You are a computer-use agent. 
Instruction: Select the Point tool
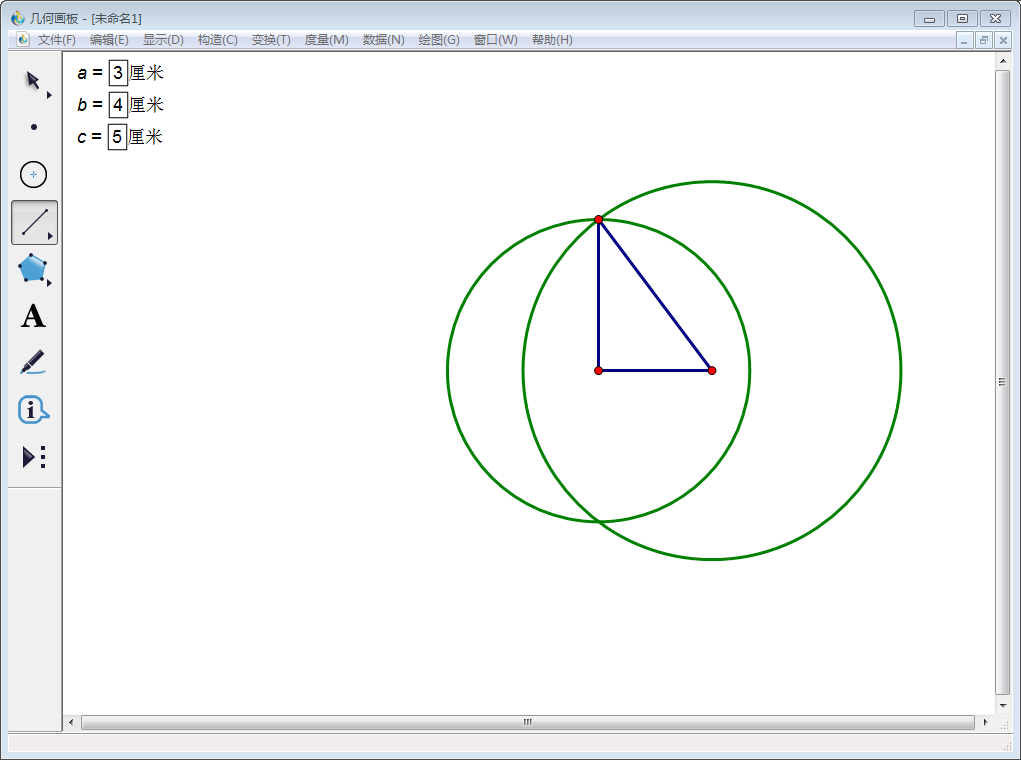(34, 127)
